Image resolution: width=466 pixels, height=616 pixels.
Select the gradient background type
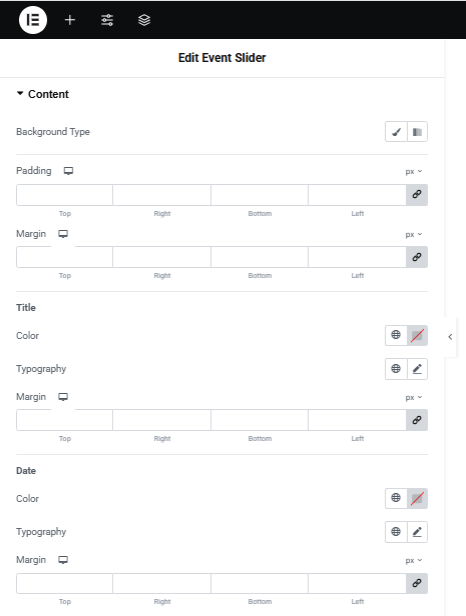[417, 132]
